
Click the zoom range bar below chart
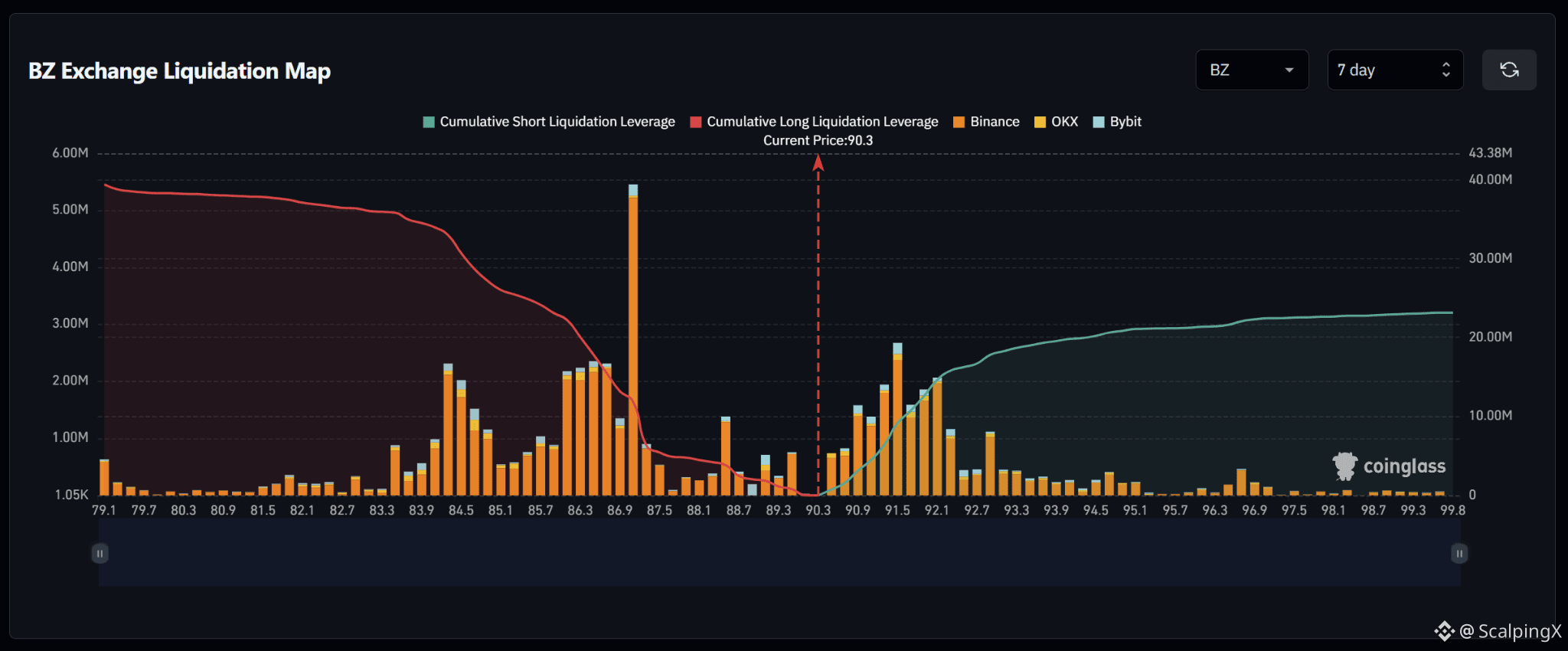(x=779, y=553)
